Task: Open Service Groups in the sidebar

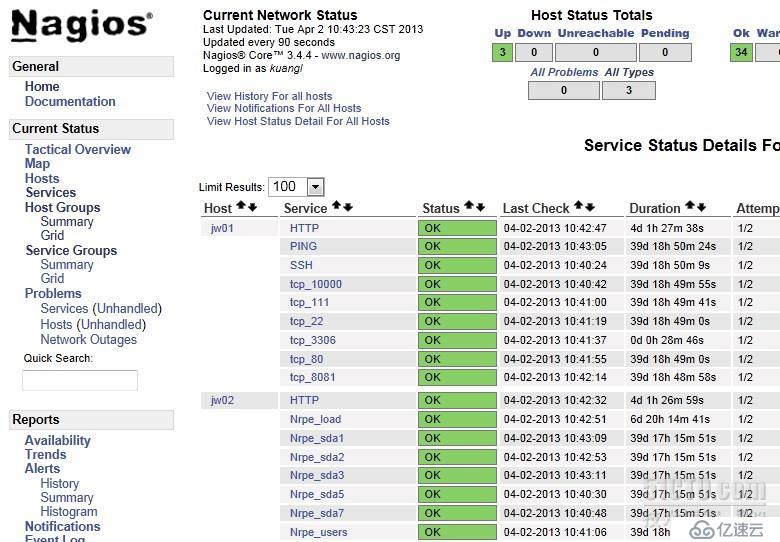Action: click(71, 251)
